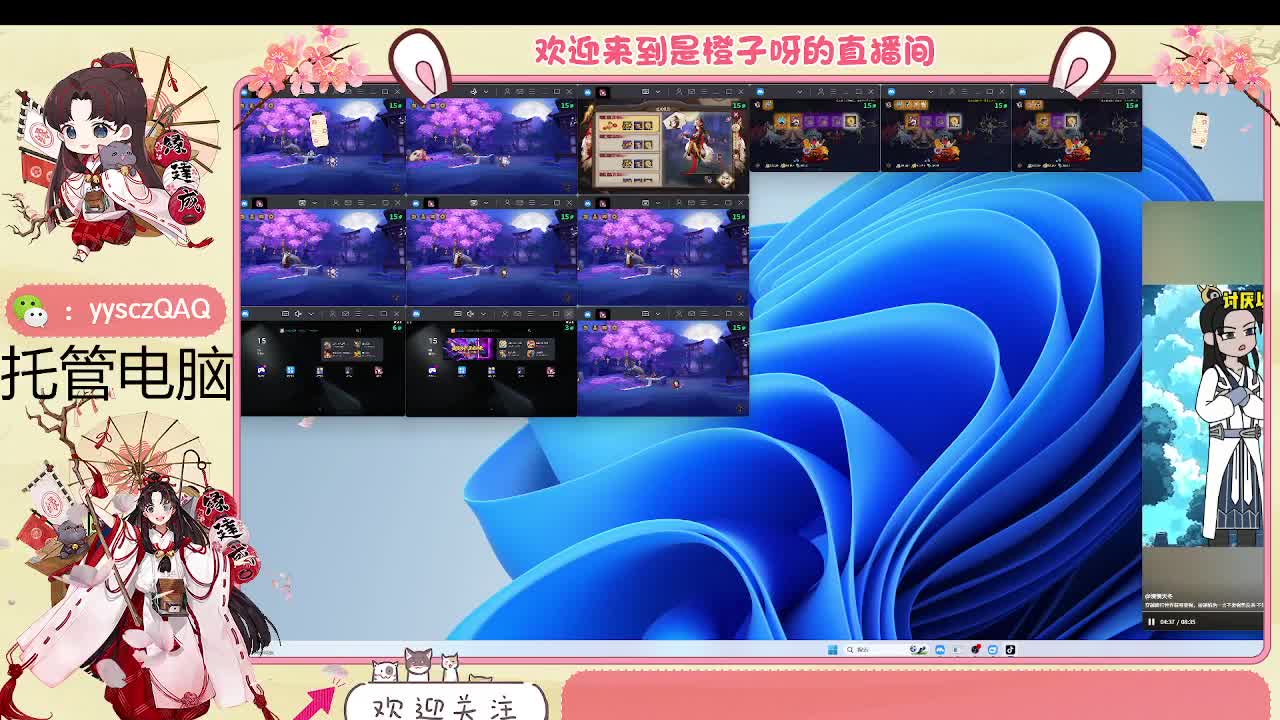Expand the title bar chevron in the top-row fourth emulator window
The width and height of the screenshot is (1280, 720).
tap(800, 91)
